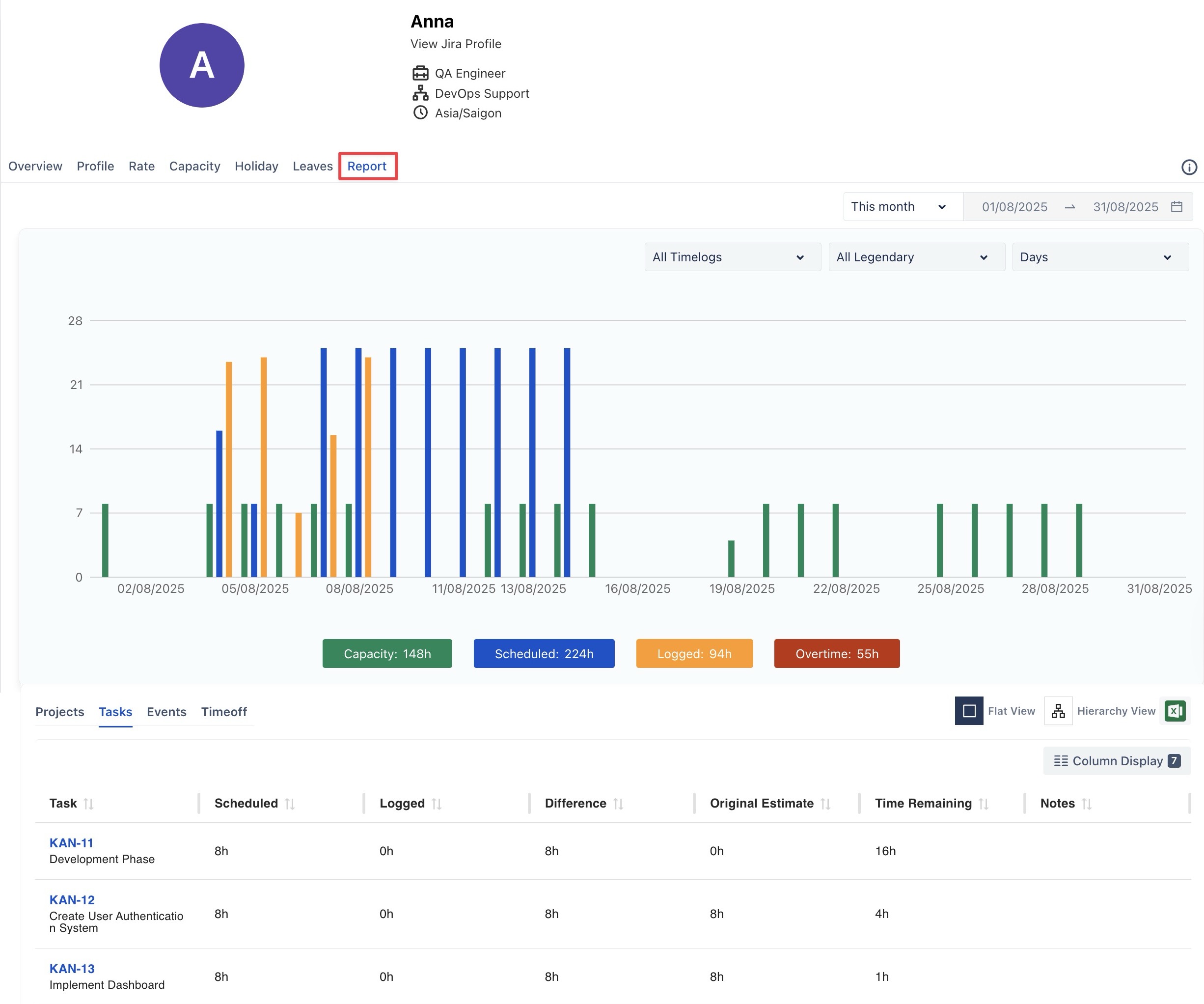Toggle the Scheduled: 224h legend
The width and height of the screenshot is (1204, 1004).
pos(544,654)
